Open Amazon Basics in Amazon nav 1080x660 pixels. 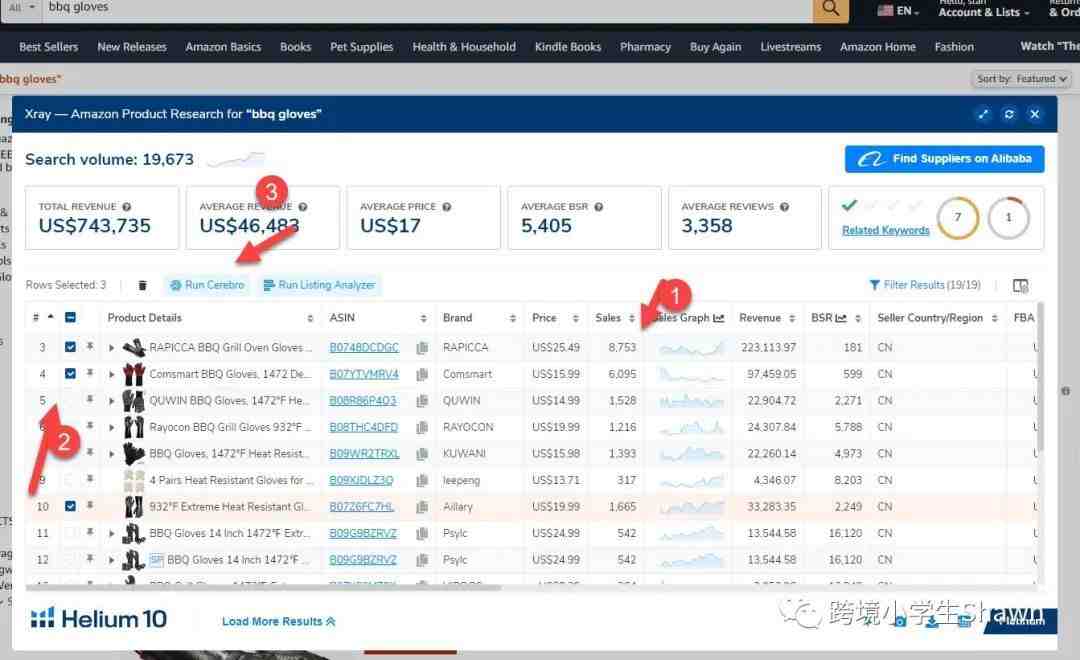223,47
